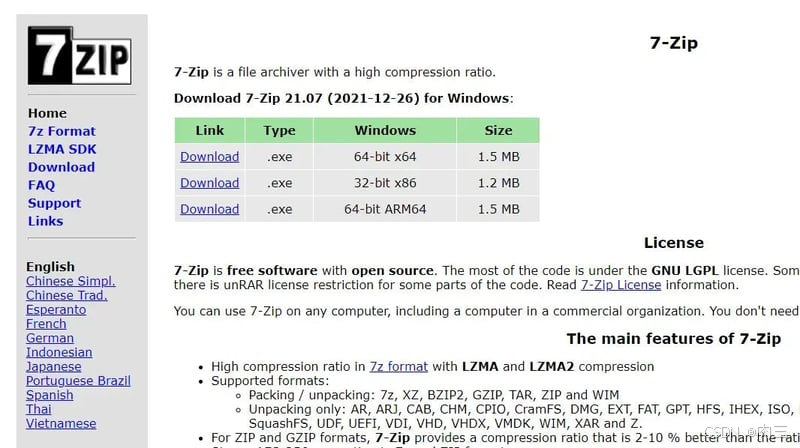
Task: Click the Link column header
Action: [x=210, y=130]
